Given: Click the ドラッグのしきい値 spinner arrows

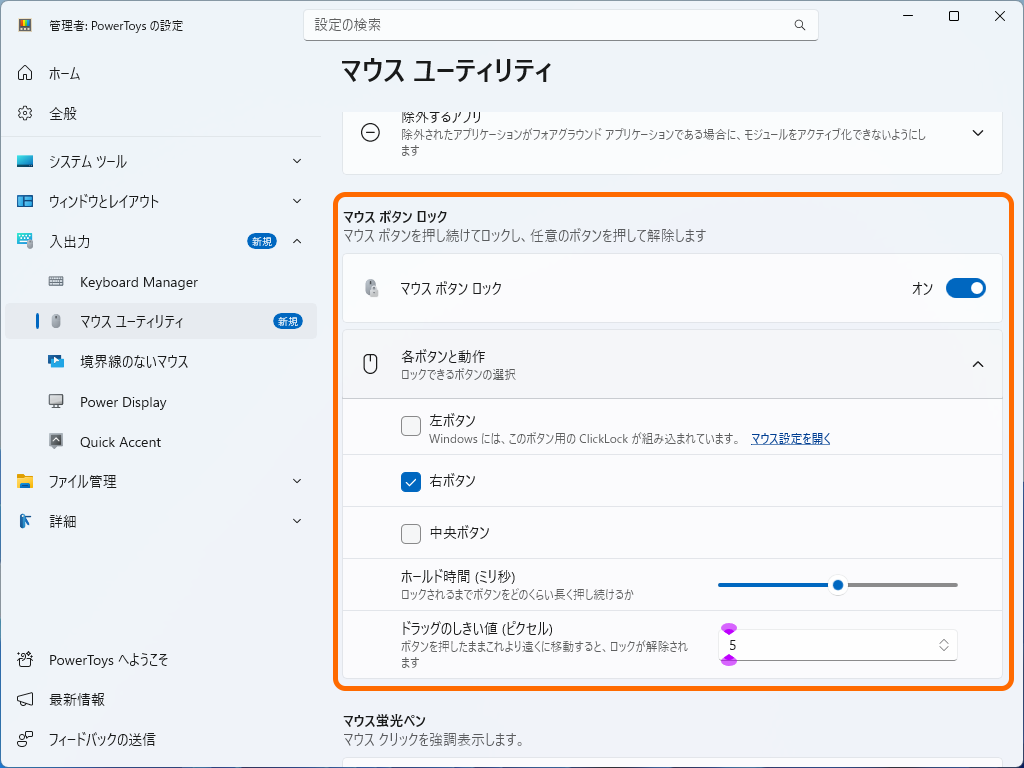Looking at the screenshot, I should coord(944,645).
